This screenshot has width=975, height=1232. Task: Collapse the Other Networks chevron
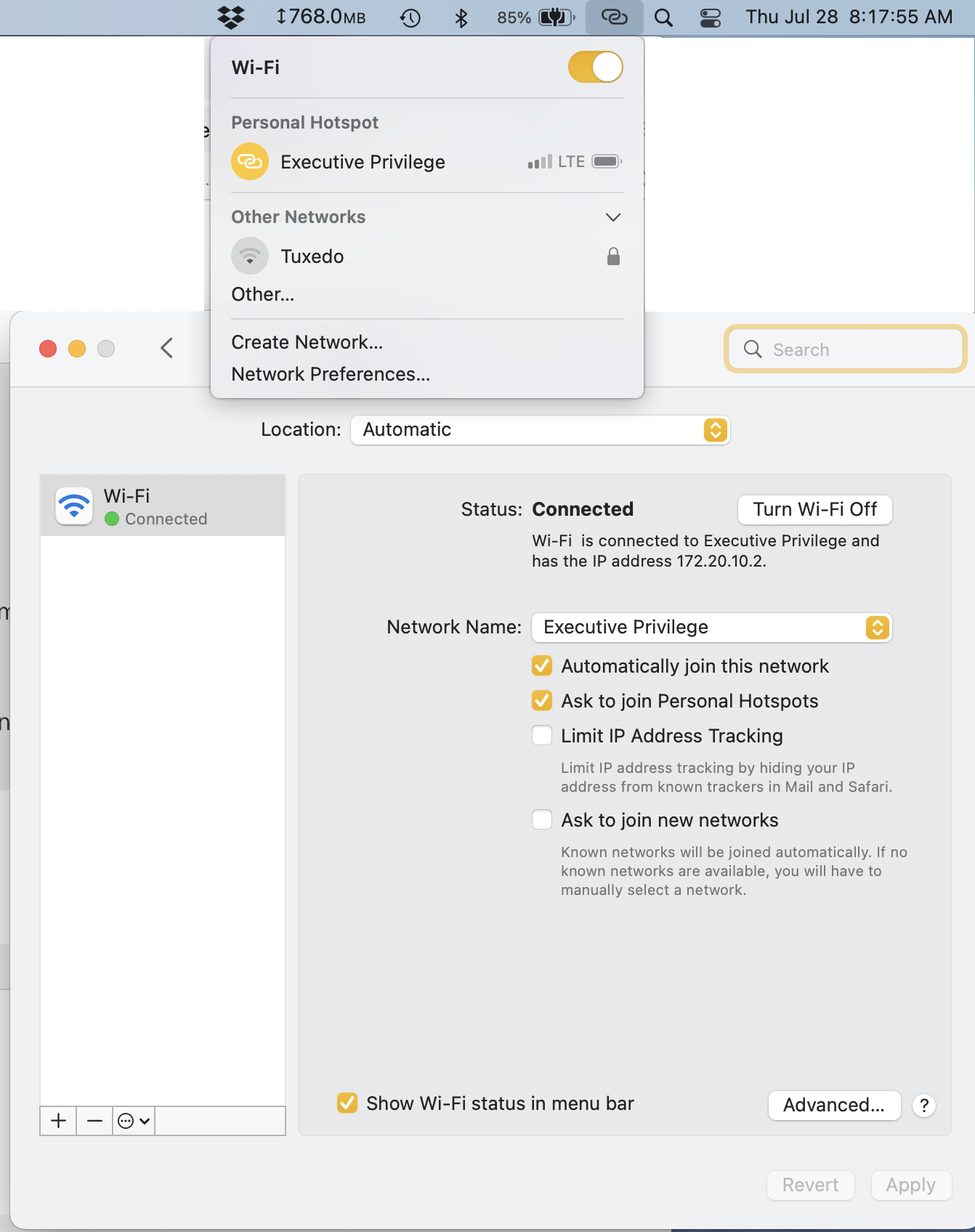(613, 217)
